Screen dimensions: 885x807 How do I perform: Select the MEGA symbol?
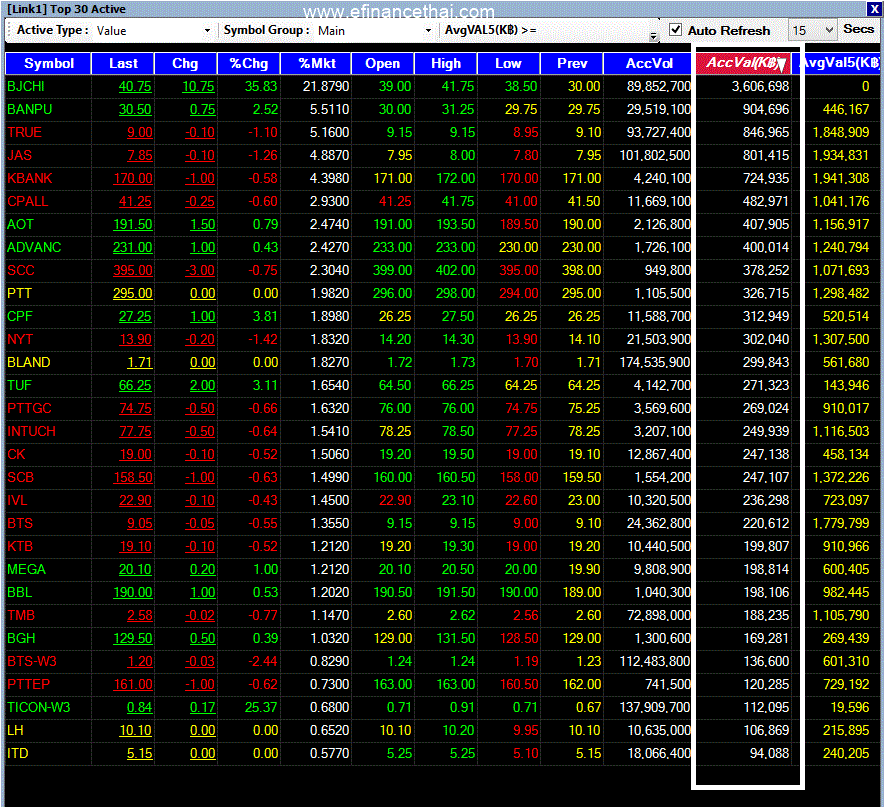click(x=27, y=569)
